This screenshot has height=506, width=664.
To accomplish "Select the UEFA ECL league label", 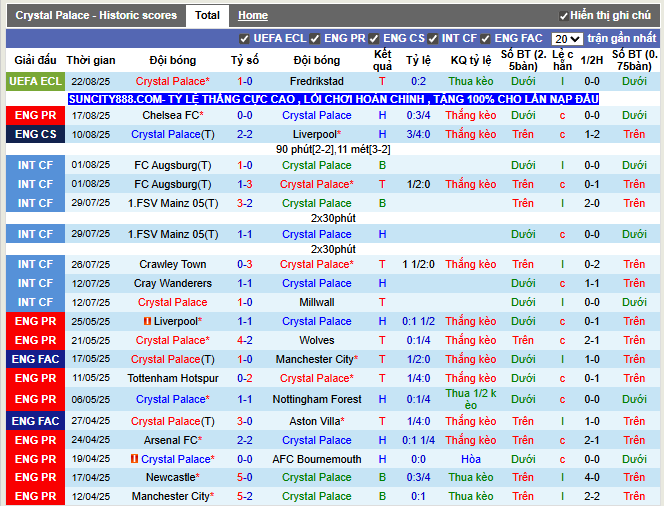I will (35, 81).
